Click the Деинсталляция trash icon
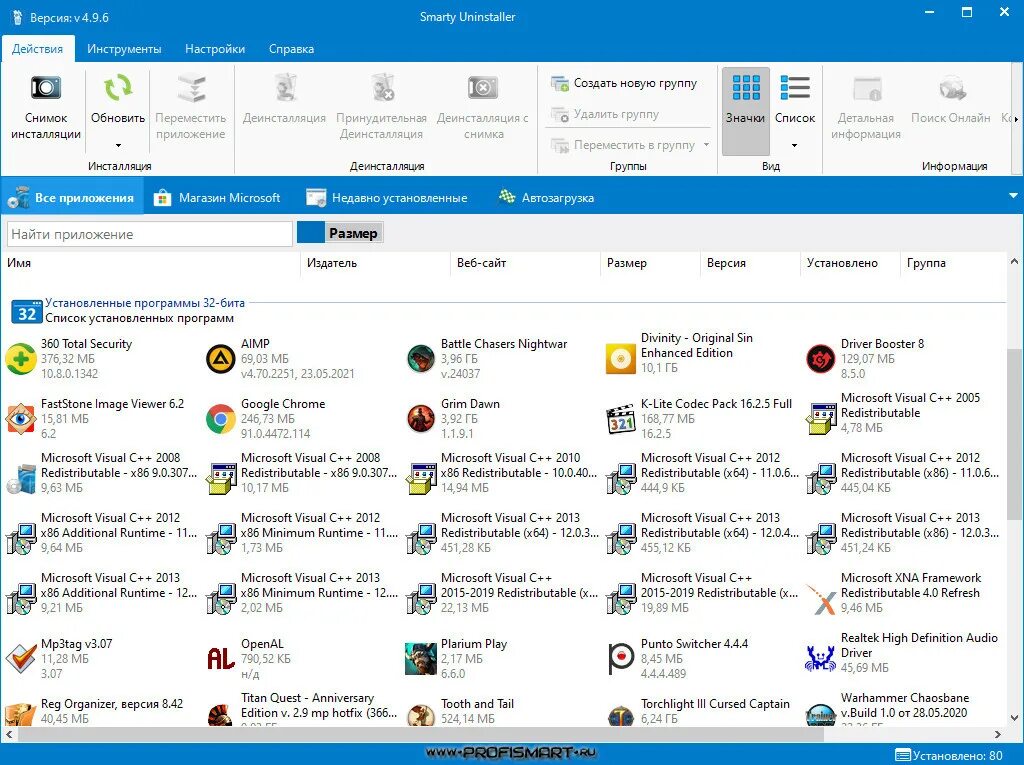 click(x=285, y=87)
